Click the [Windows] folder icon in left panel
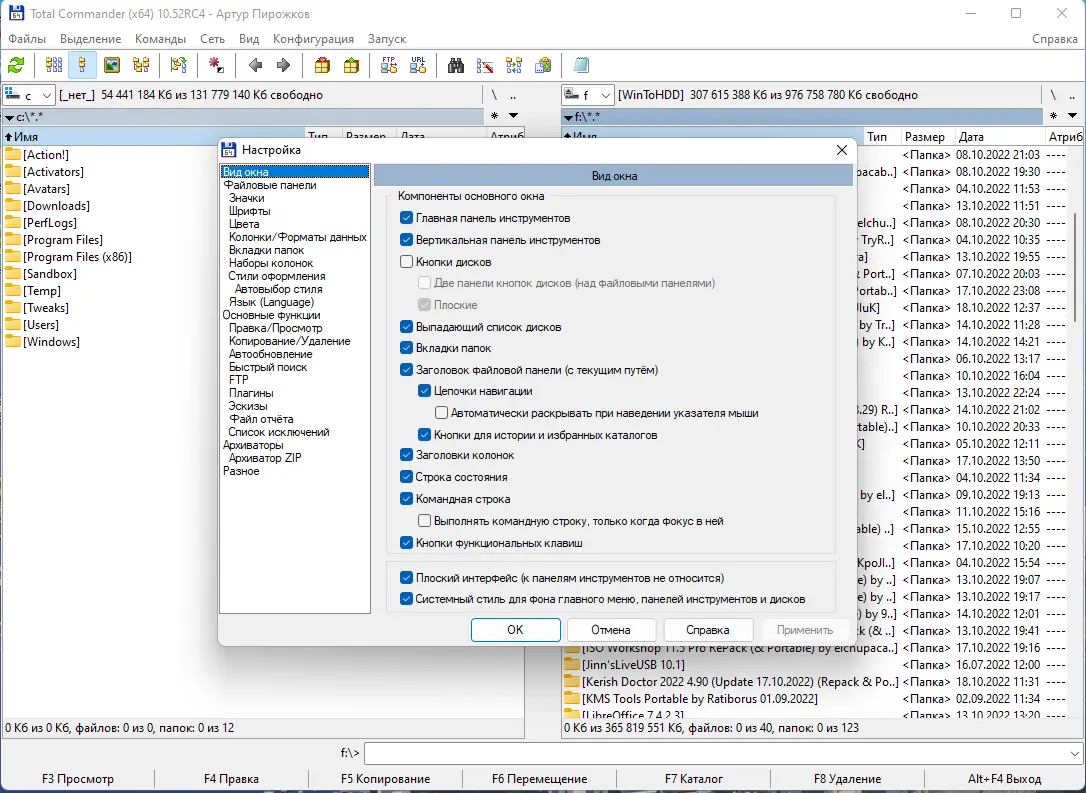This screenshot has width=1086, height=793. coord(12,341)
